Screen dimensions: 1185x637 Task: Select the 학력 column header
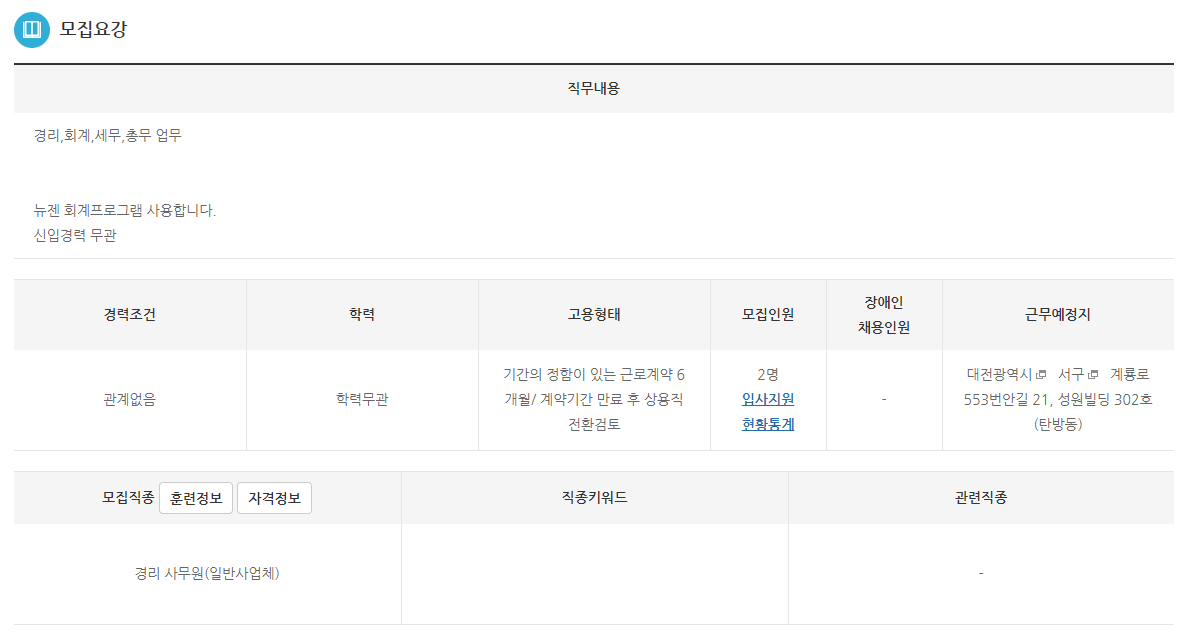[362, 314]
